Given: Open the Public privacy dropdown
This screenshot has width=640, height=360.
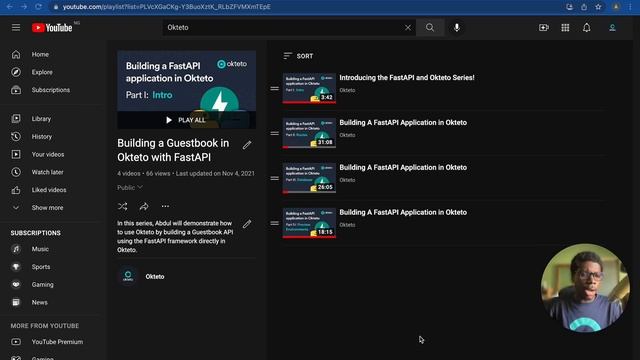Looking at the screenshot, I should (x=130, y=187).
